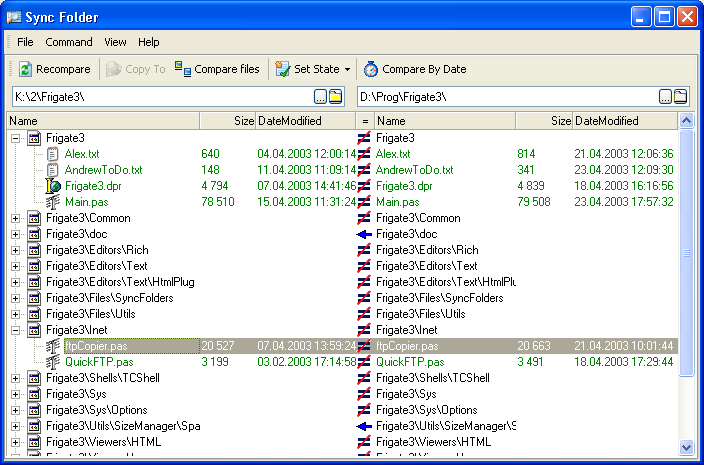This screenshot has height=465, width=704.
Task: Click the Recompare toolbar icon
Action: pyautogui.click(x=25, y=69)
